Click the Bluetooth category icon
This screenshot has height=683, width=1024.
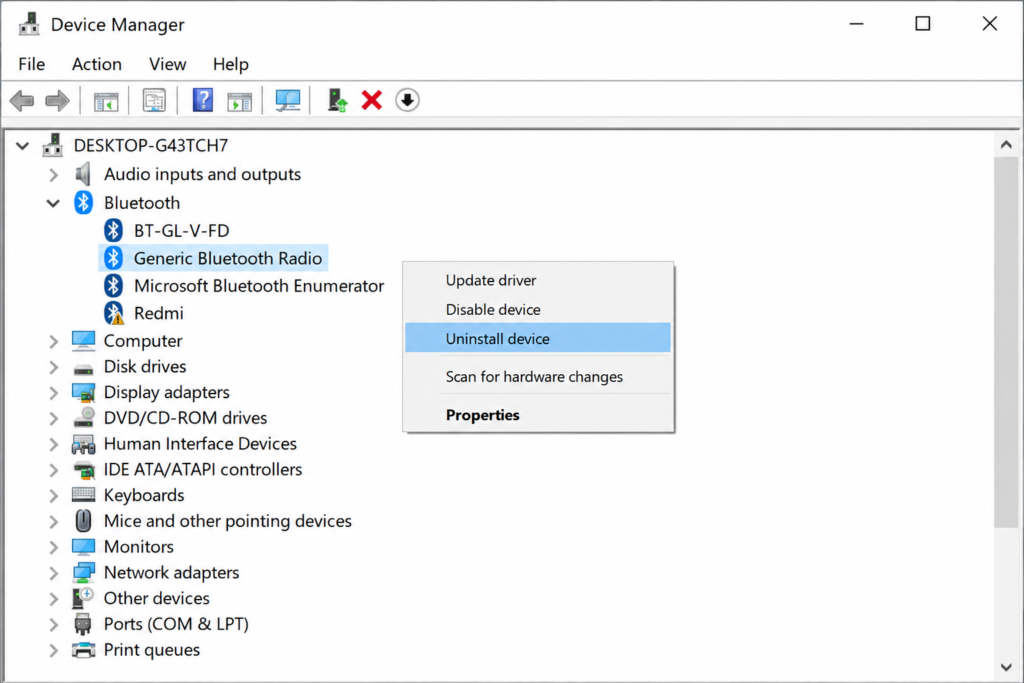pyautogui.click(x=83, y=202)
